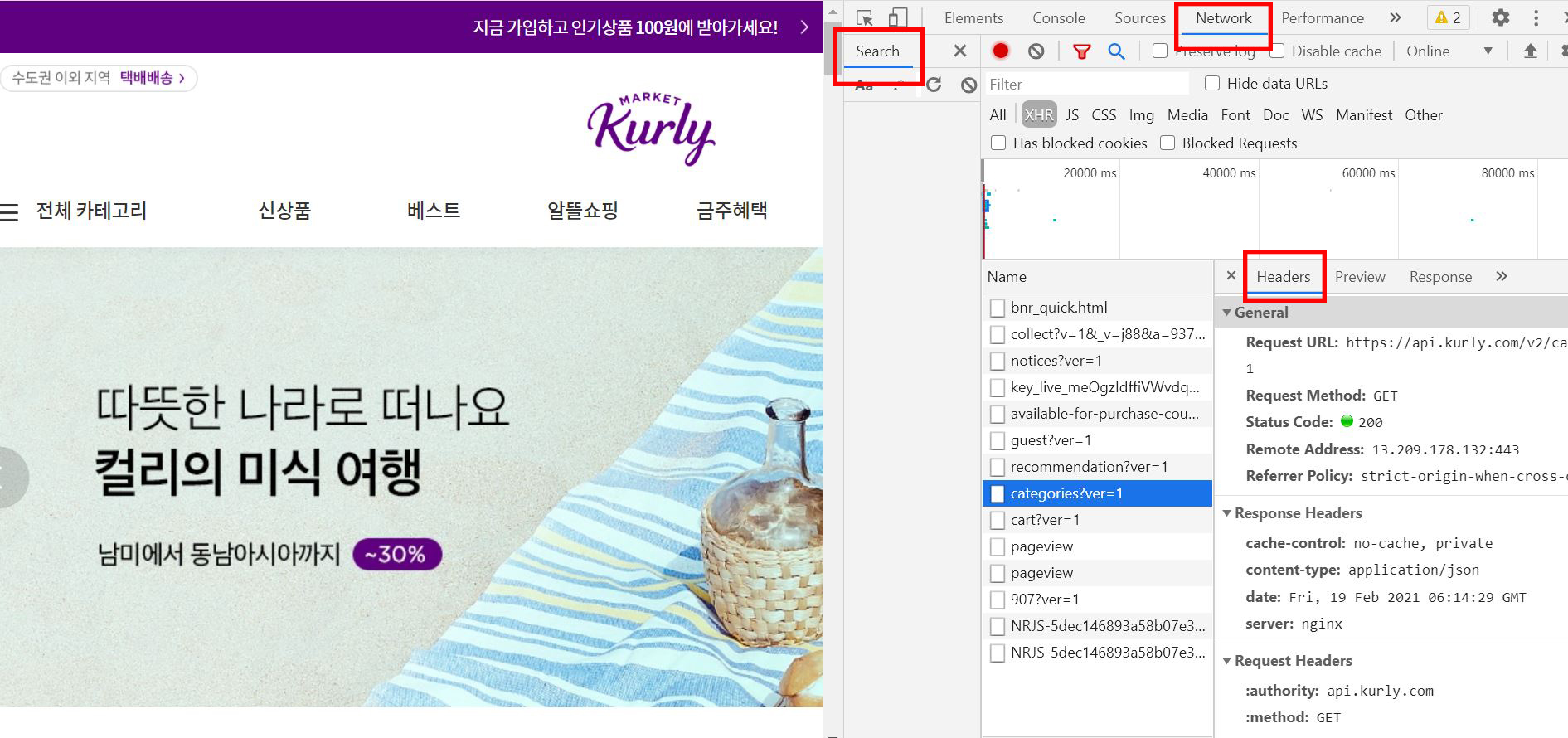Select the JS resource type filter
The image size is (1568, 738).
coord(1072,115)
